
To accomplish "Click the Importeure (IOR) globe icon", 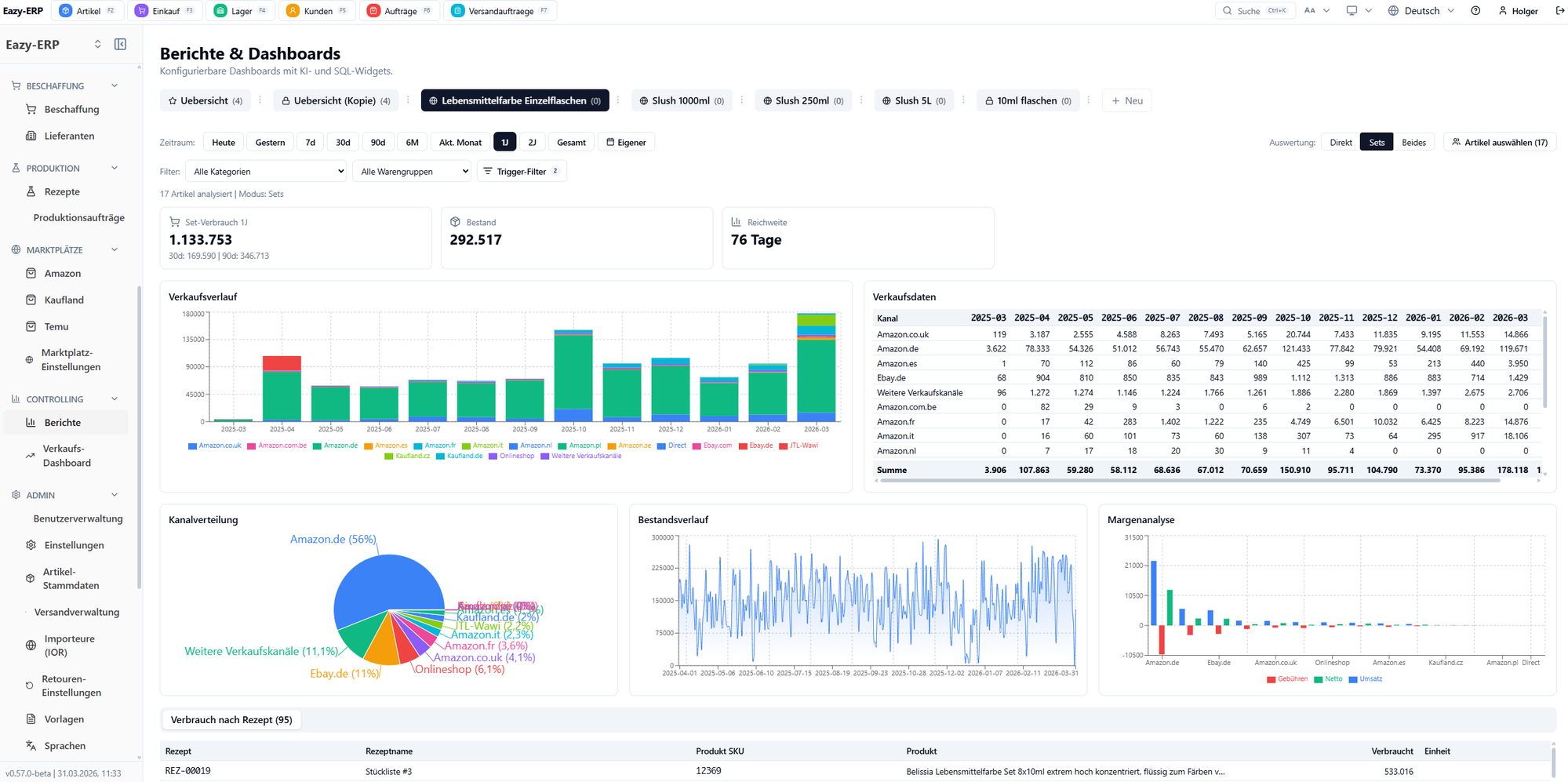I will pos(31,646).
